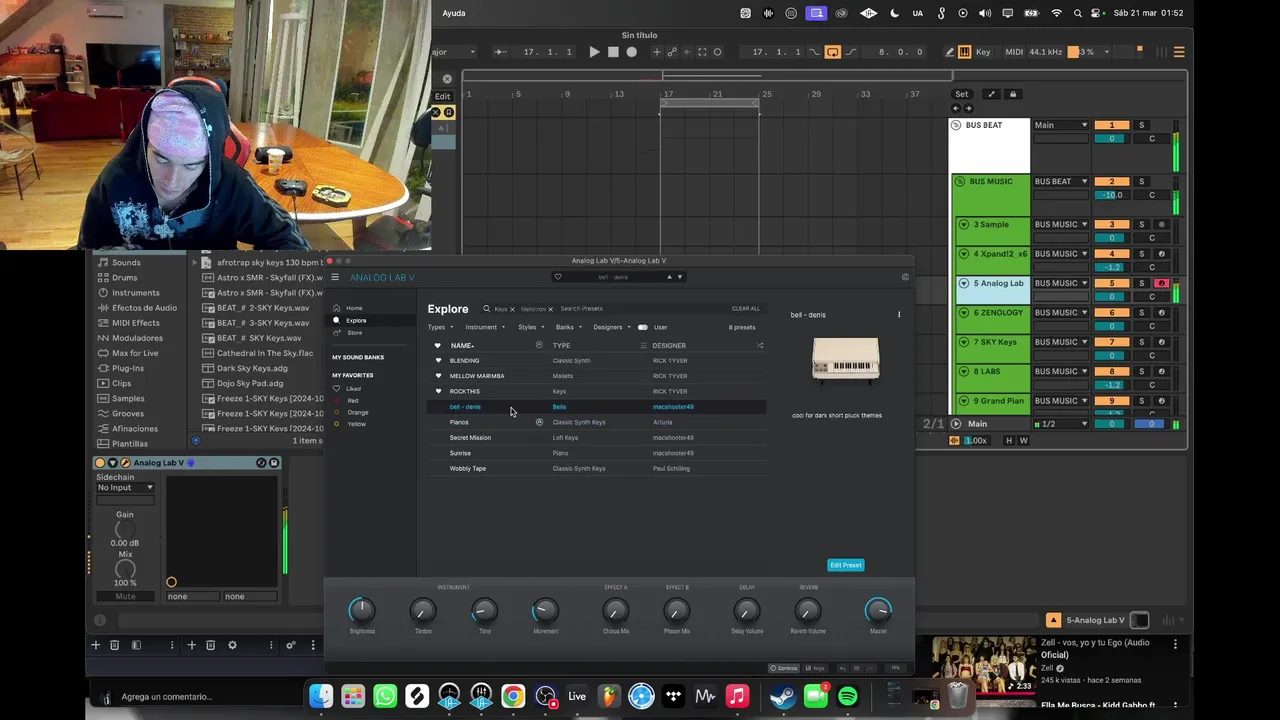Disarm the 5 Analog Lab track
The image size is (1280, 720).
tap(1161, 284)
